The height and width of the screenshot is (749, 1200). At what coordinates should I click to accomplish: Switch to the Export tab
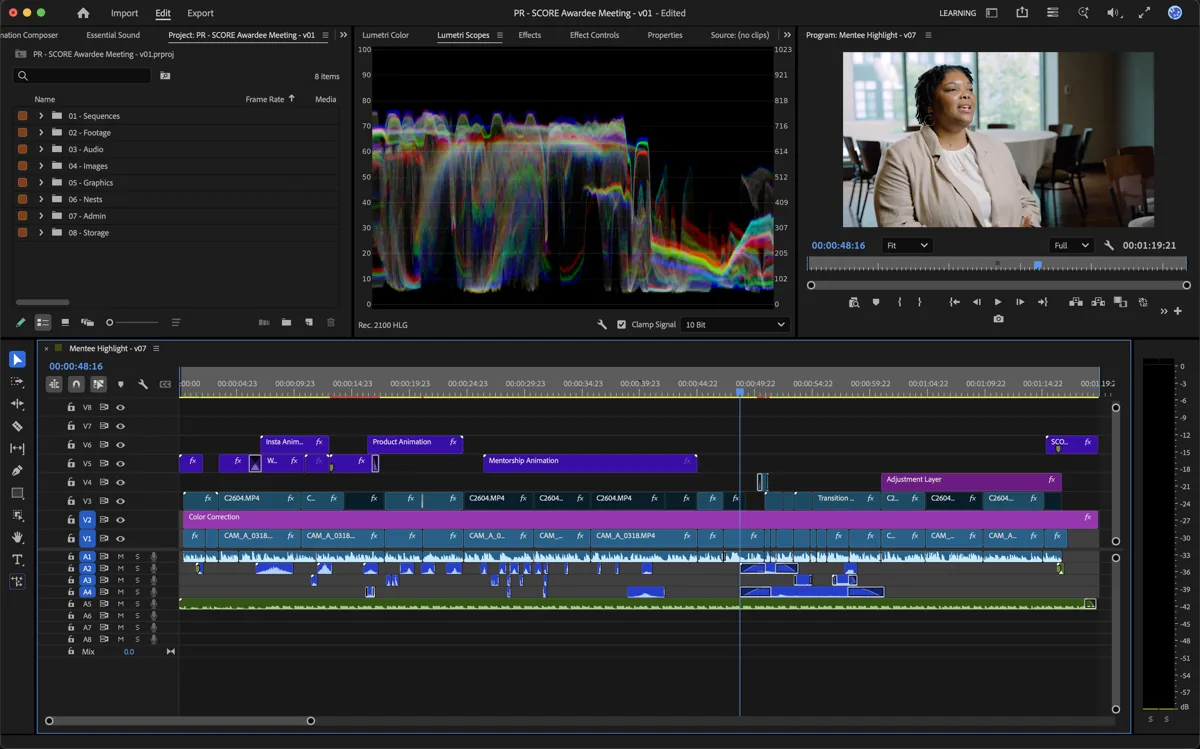200,13
